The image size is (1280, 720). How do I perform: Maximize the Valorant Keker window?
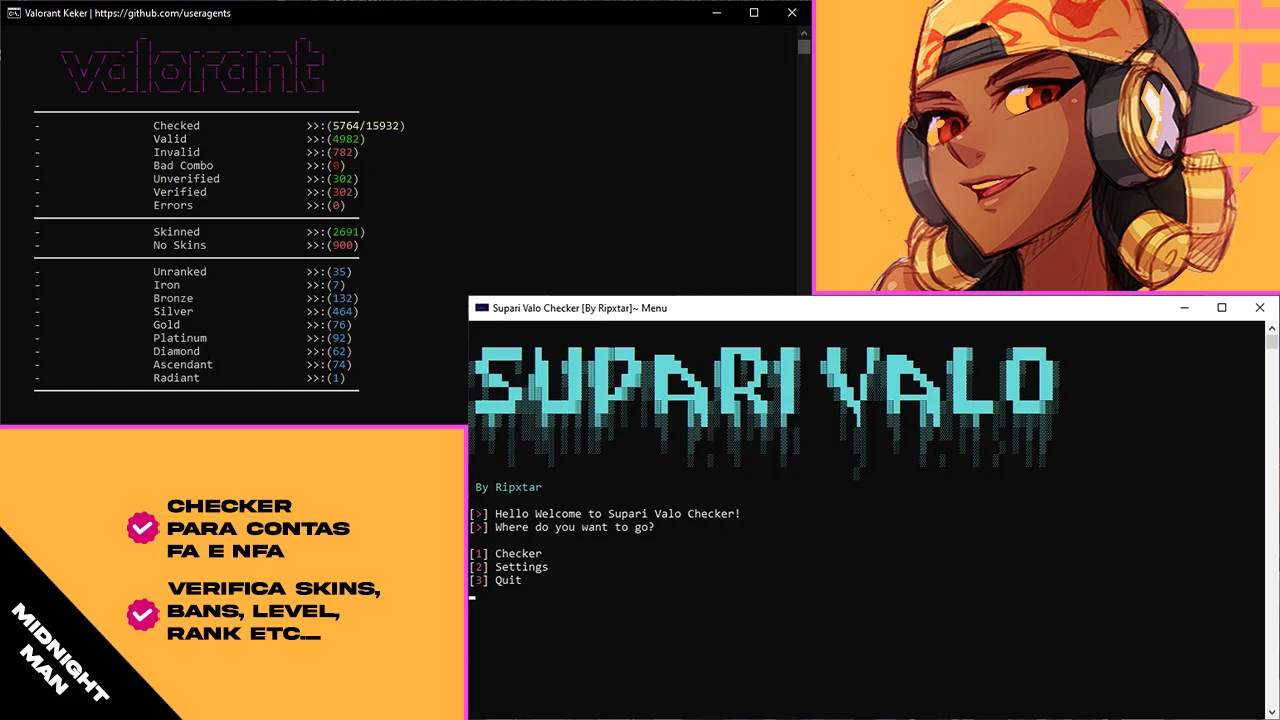point(754,13)
